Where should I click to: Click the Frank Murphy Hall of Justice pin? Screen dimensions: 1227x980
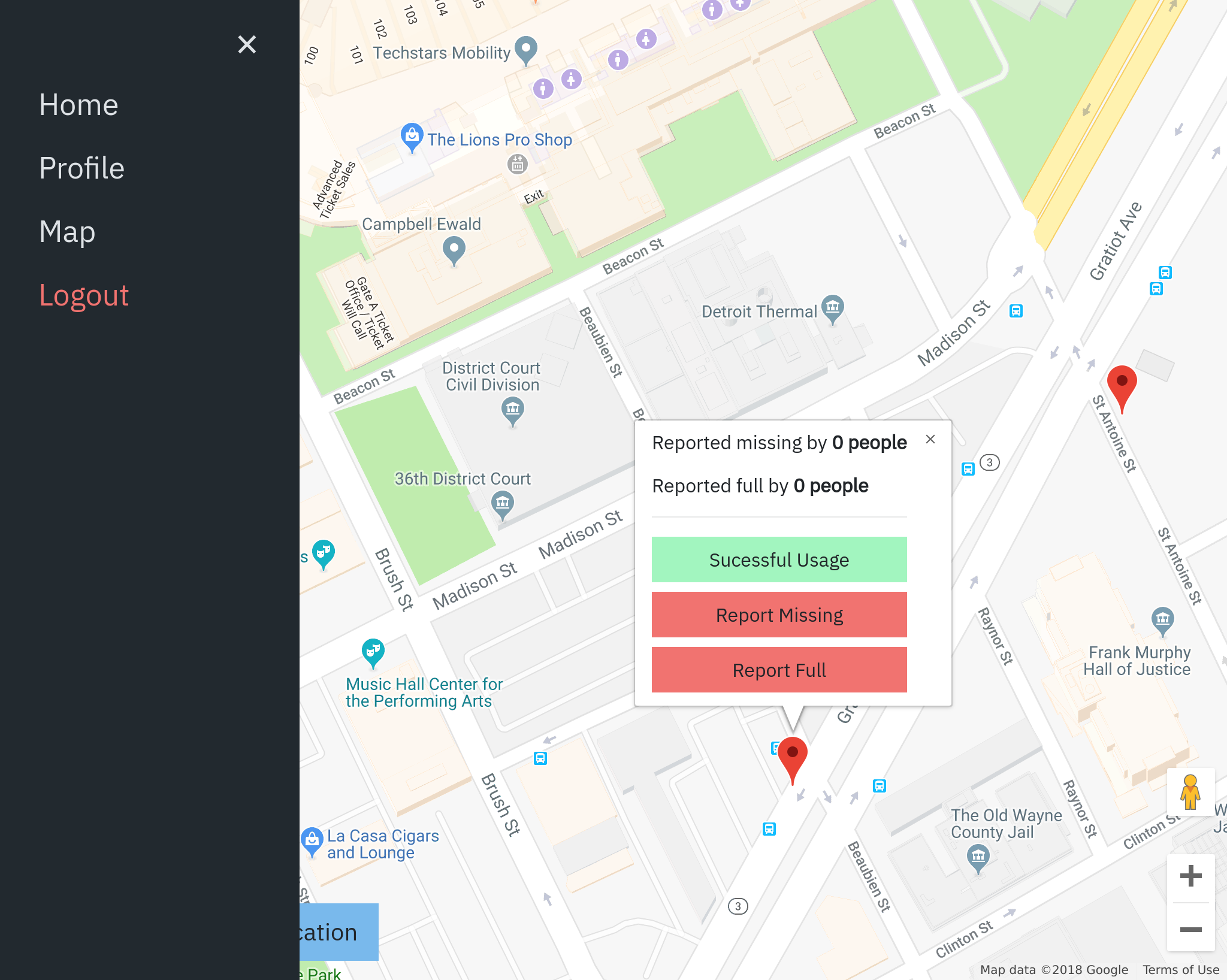(x=1162, y=619)
